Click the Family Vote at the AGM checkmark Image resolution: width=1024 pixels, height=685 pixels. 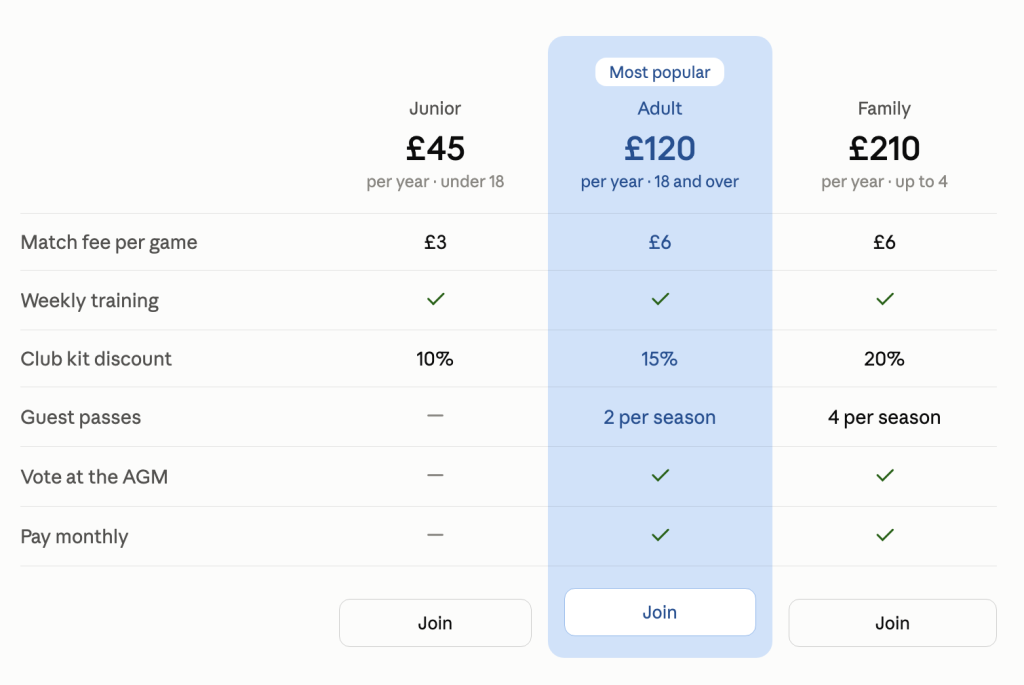coord(885,475)
